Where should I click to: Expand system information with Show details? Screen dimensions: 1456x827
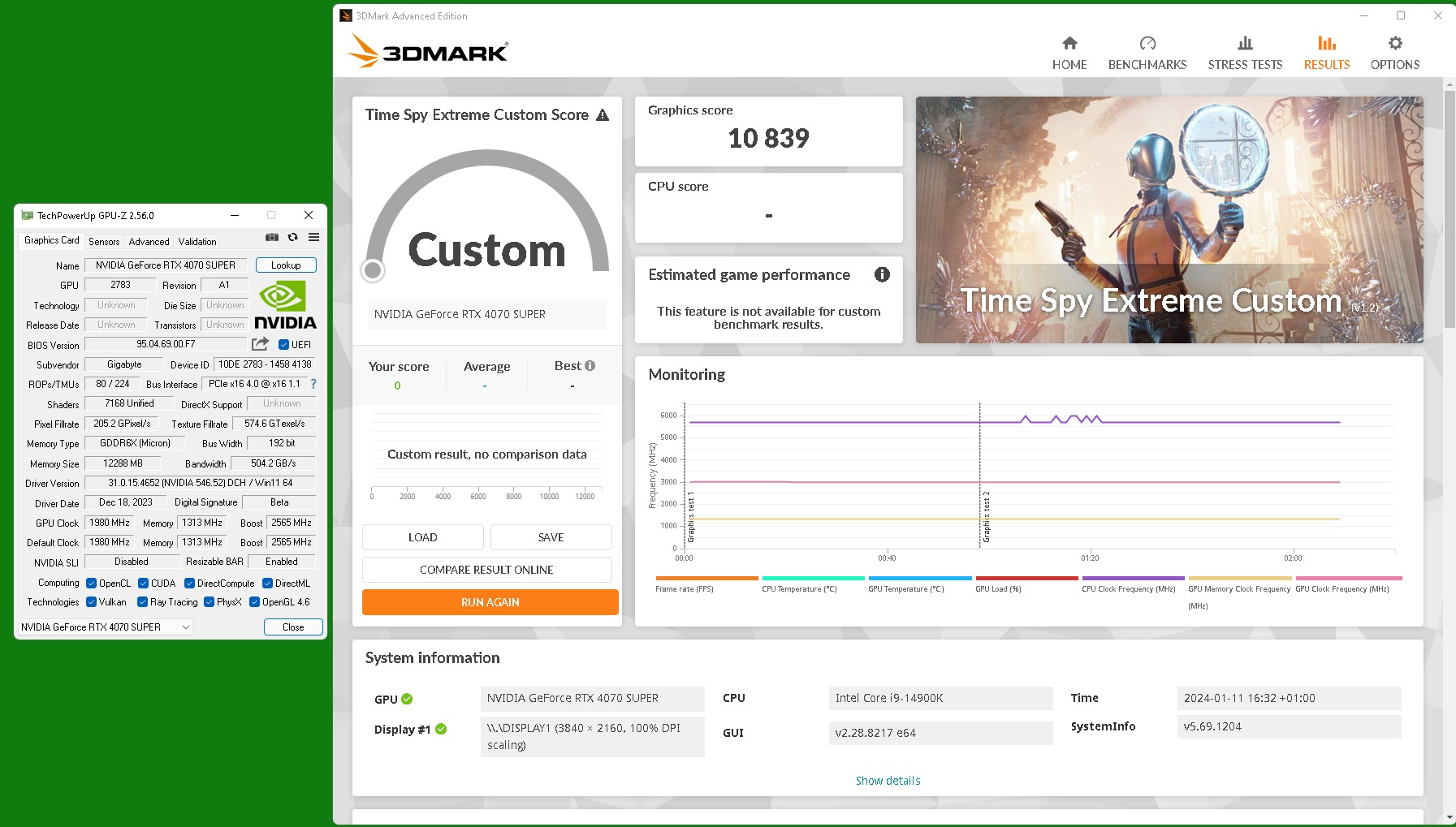point(888,781)
